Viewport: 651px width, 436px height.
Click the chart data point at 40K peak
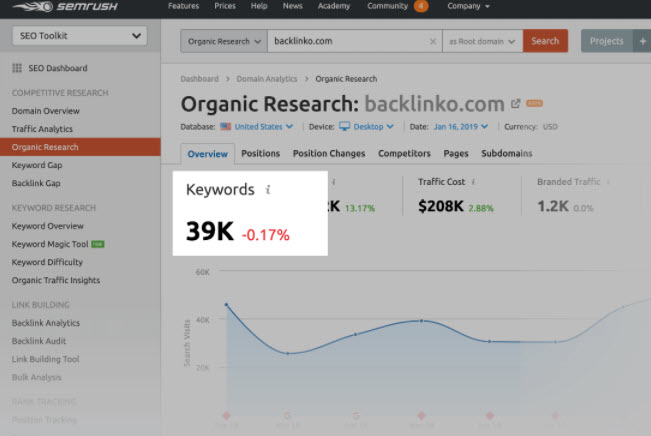pos(421,321)
